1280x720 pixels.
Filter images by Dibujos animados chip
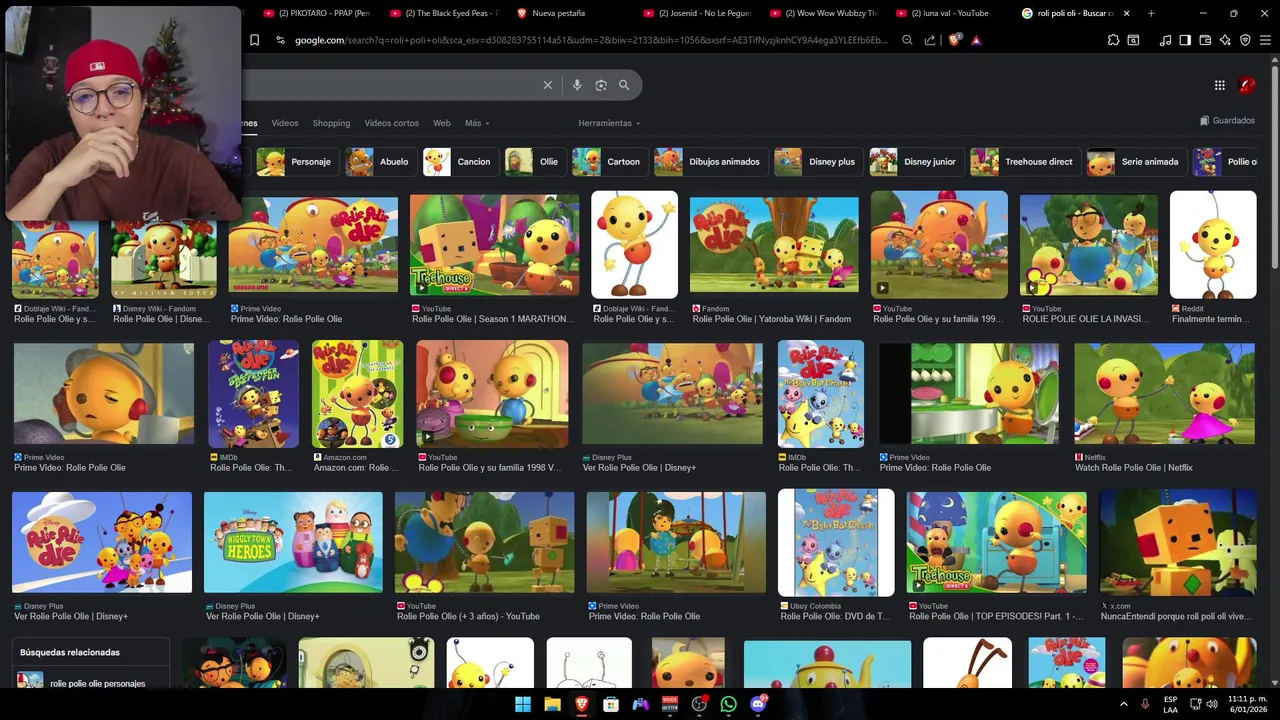tap(711, 162)
